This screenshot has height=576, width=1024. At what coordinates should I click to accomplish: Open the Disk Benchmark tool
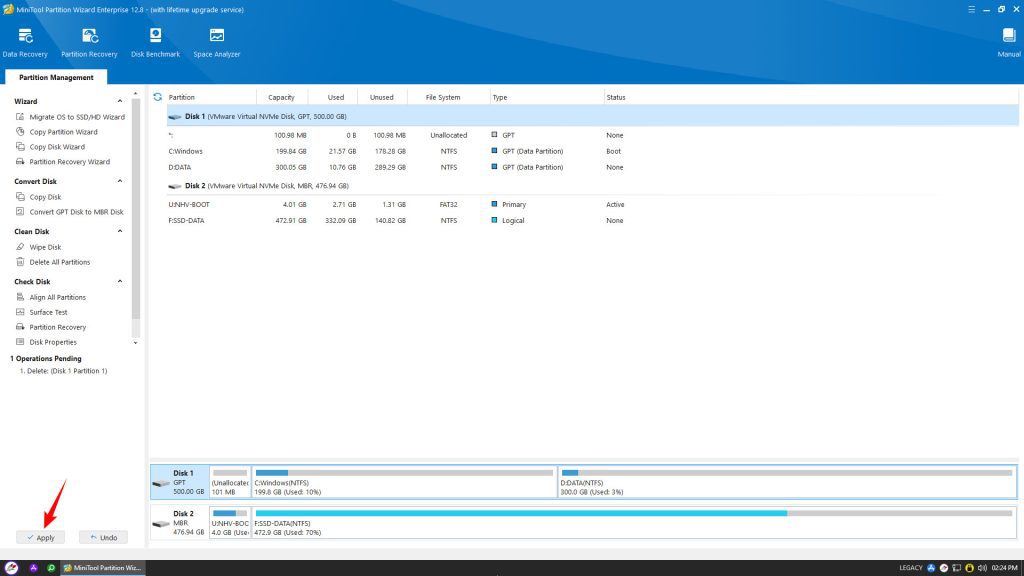pos(155,42)
